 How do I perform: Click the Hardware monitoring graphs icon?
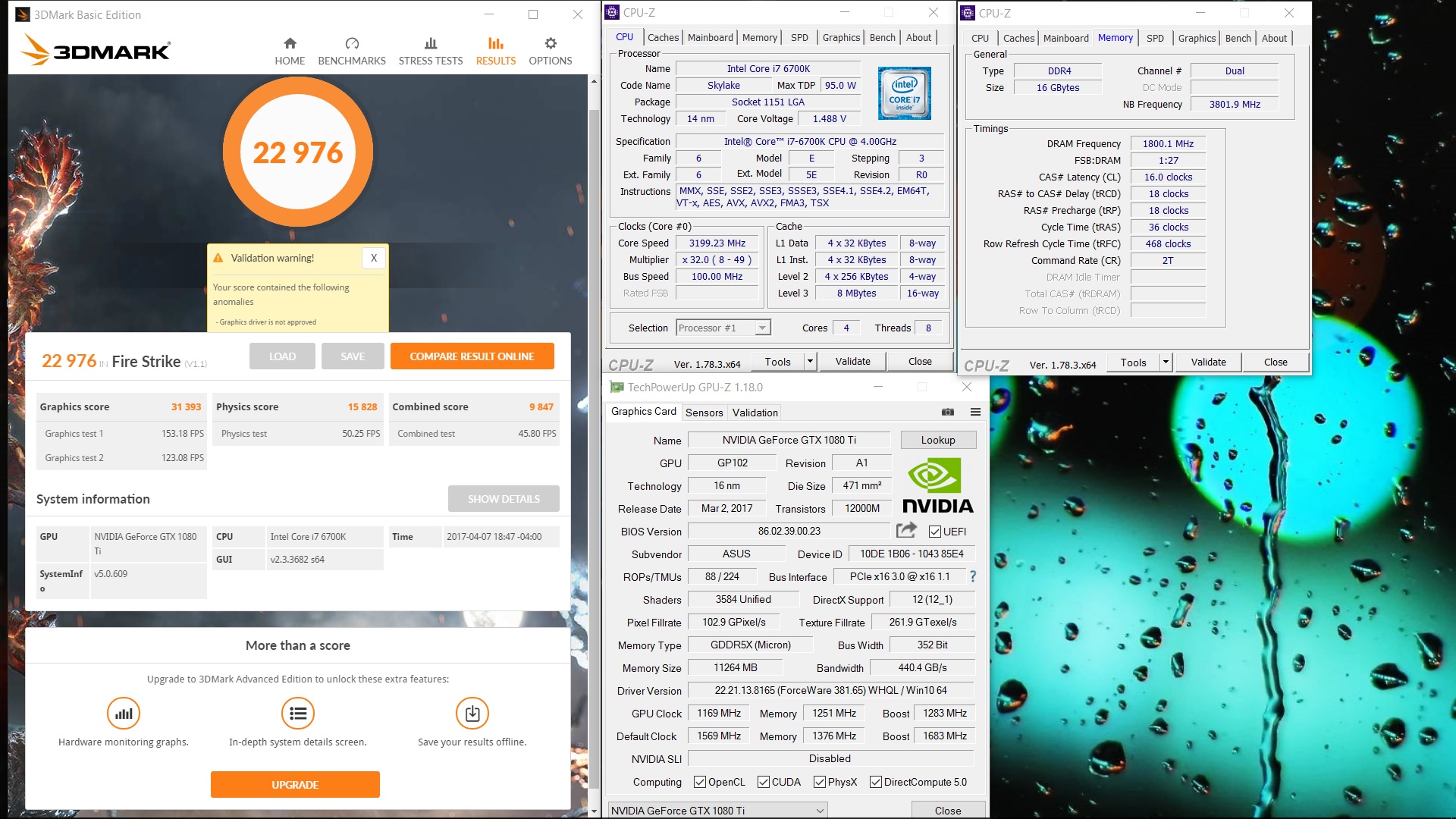coord(124,714)
